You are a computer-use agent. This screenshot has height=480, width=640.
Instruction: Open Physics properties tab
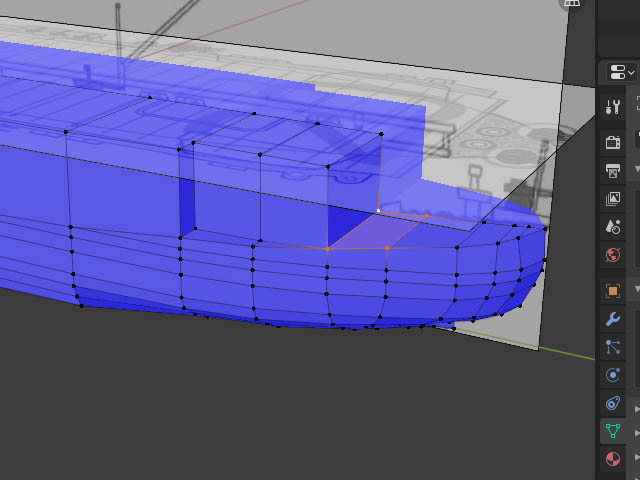(613, 375)
